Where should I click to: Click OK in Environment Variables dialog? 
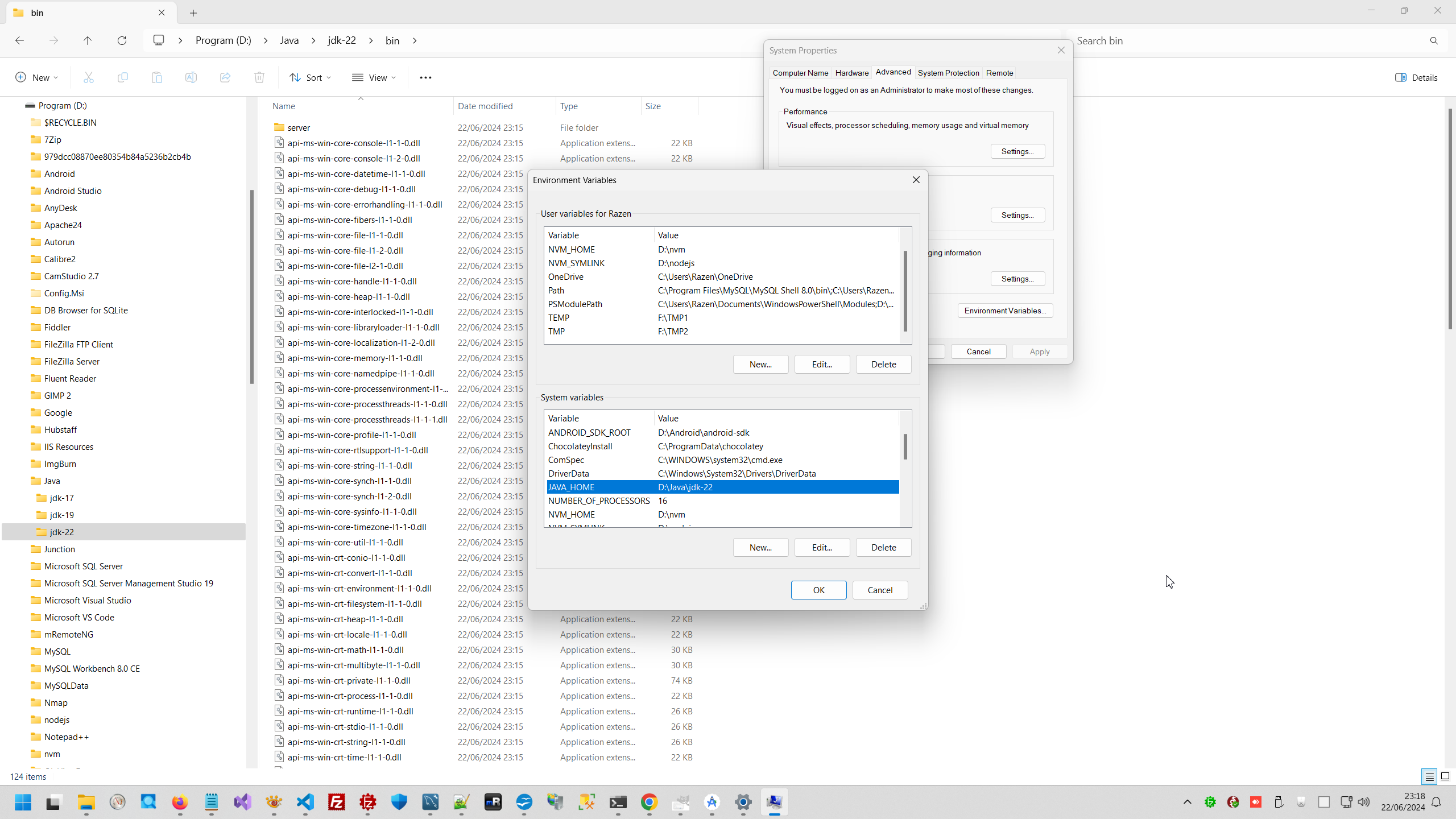818,590
